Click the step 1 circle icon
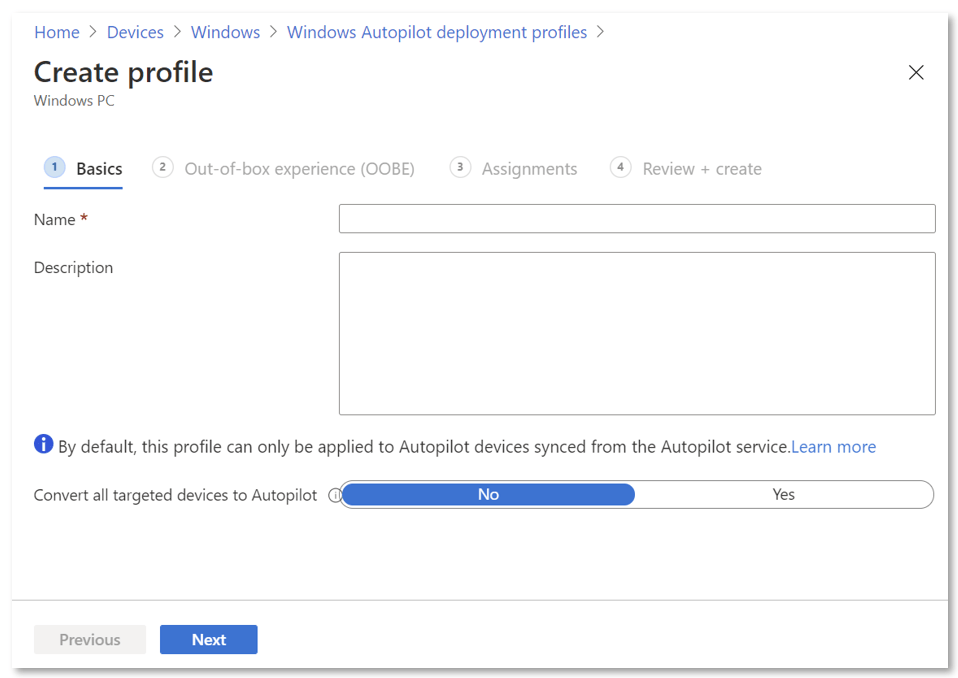This screenshot has height=678, width=958. (x=54, y=168)
